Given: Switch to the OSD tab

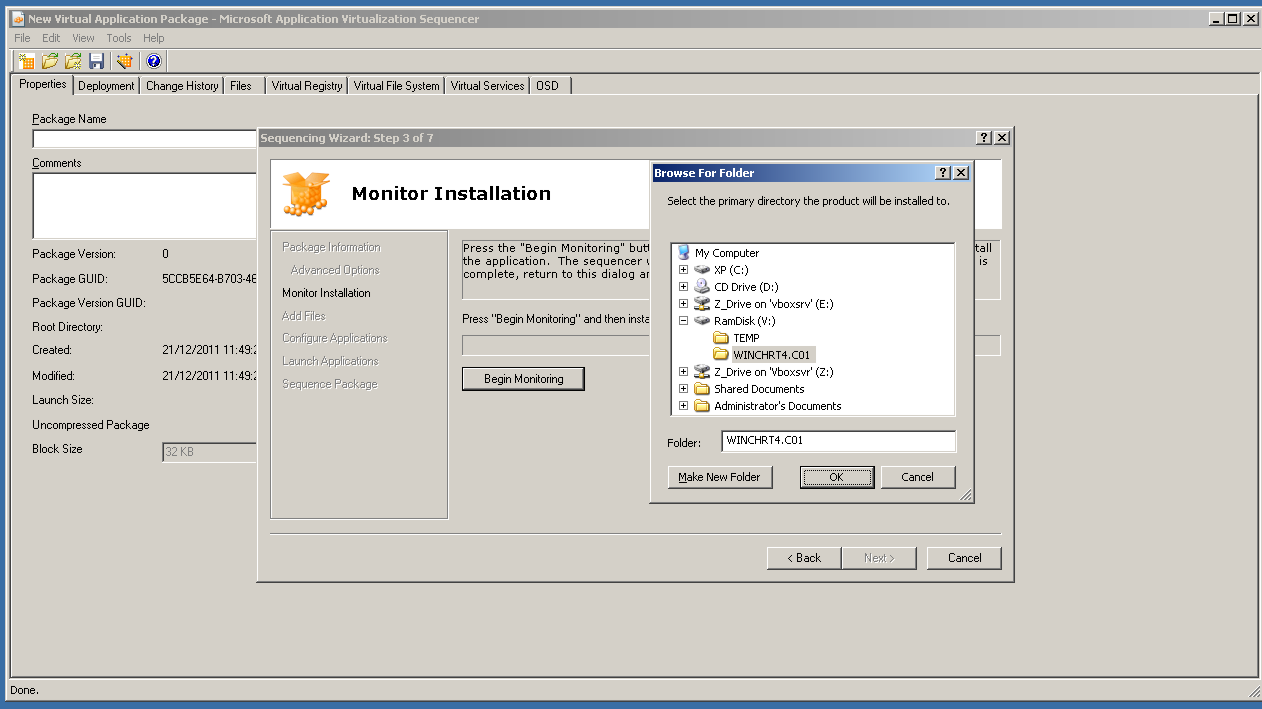Looking at the screenshot, I should coord(548,86).
